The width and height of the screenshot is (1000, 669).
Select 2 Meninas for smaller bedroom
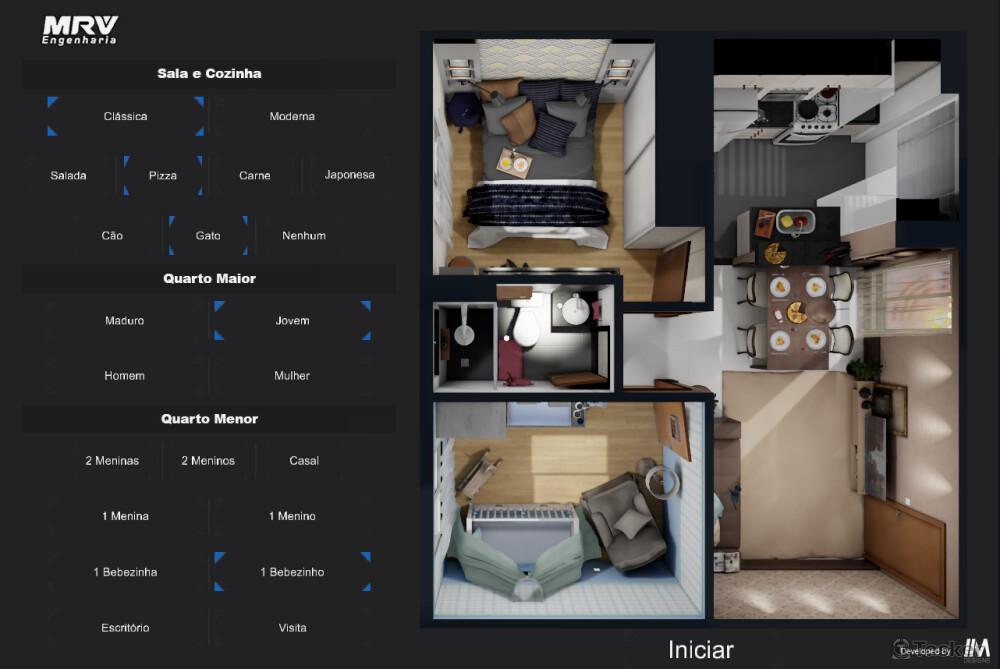112,461
